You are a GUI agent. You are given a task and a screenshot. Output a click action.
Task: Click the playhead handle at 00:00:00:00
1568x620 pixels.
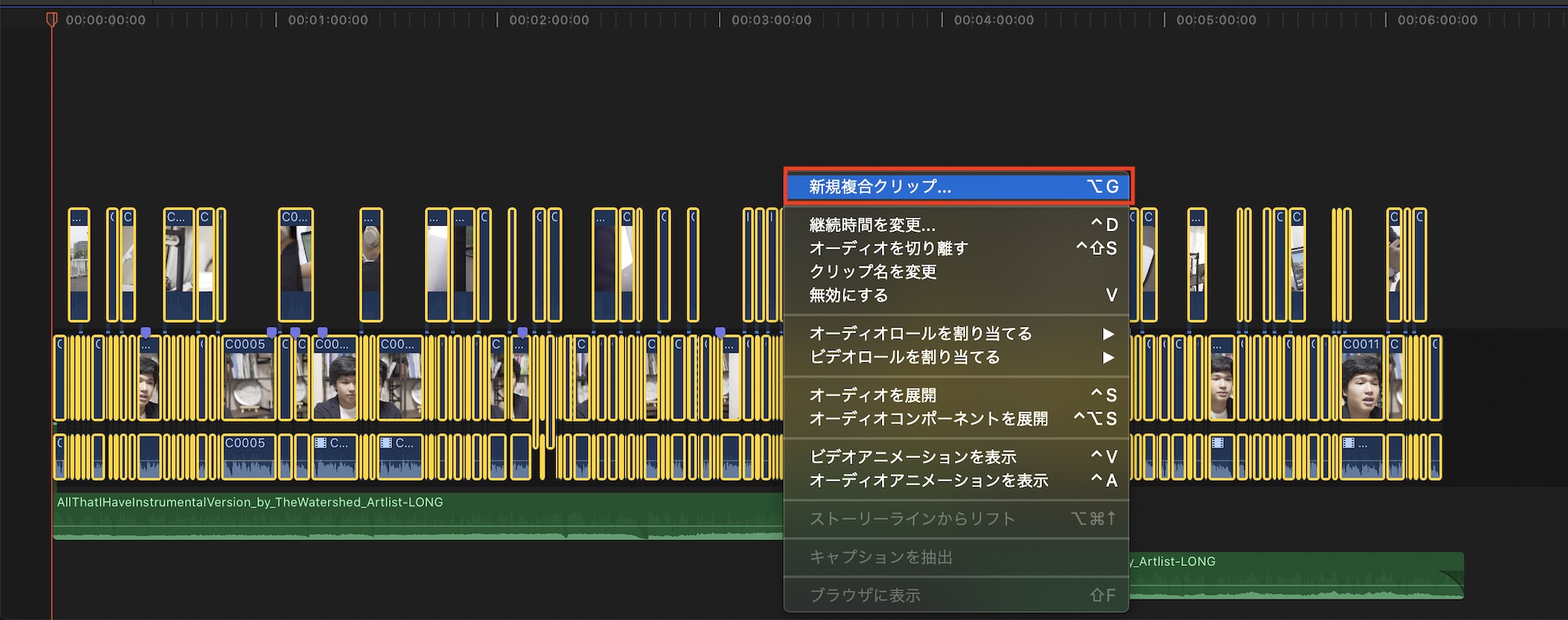(x=52, y=19)
